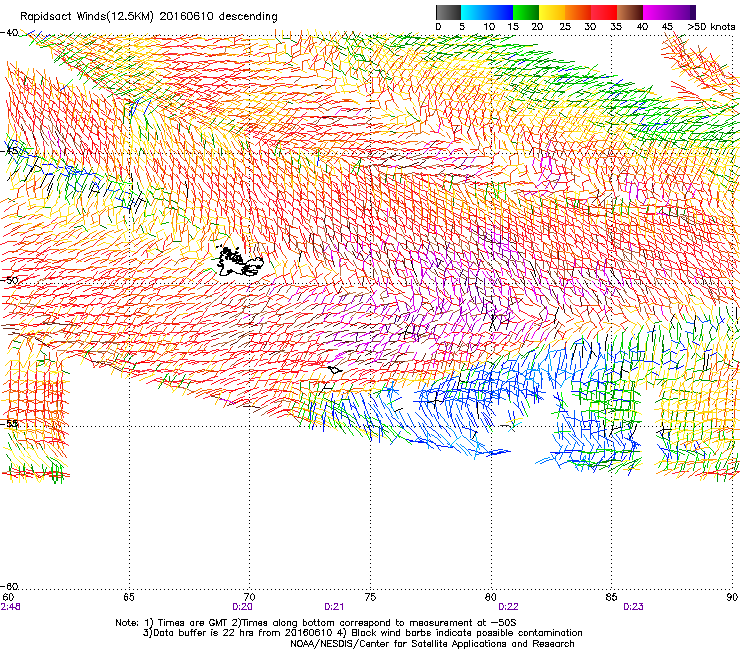Click the '-55' latitude axis label

click(9, 423)
